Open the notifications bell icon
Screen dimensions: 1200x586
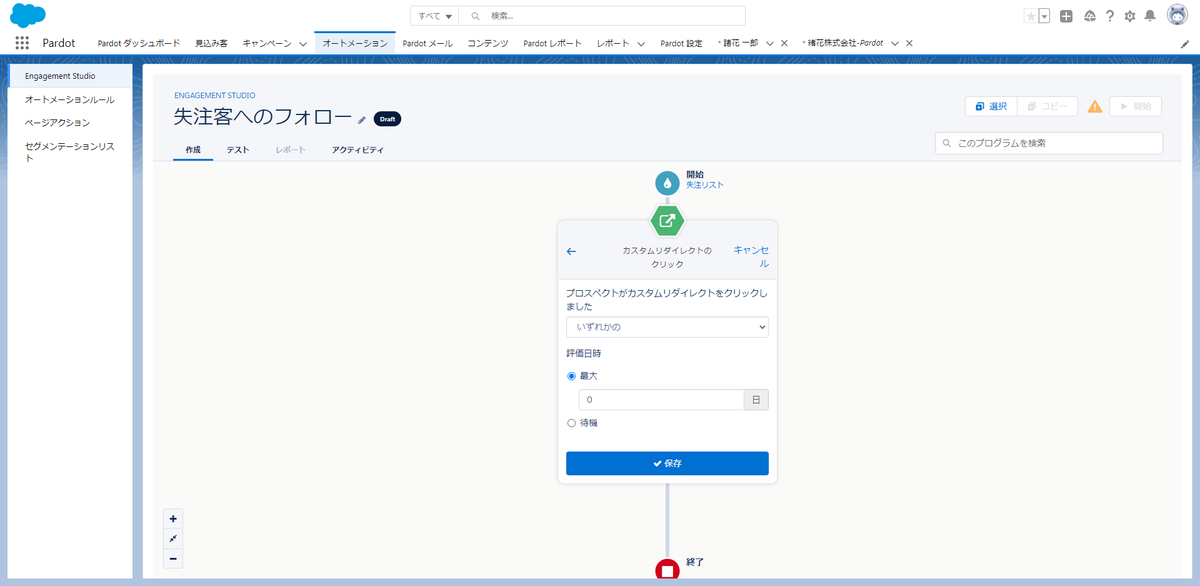click(1150, 16)
